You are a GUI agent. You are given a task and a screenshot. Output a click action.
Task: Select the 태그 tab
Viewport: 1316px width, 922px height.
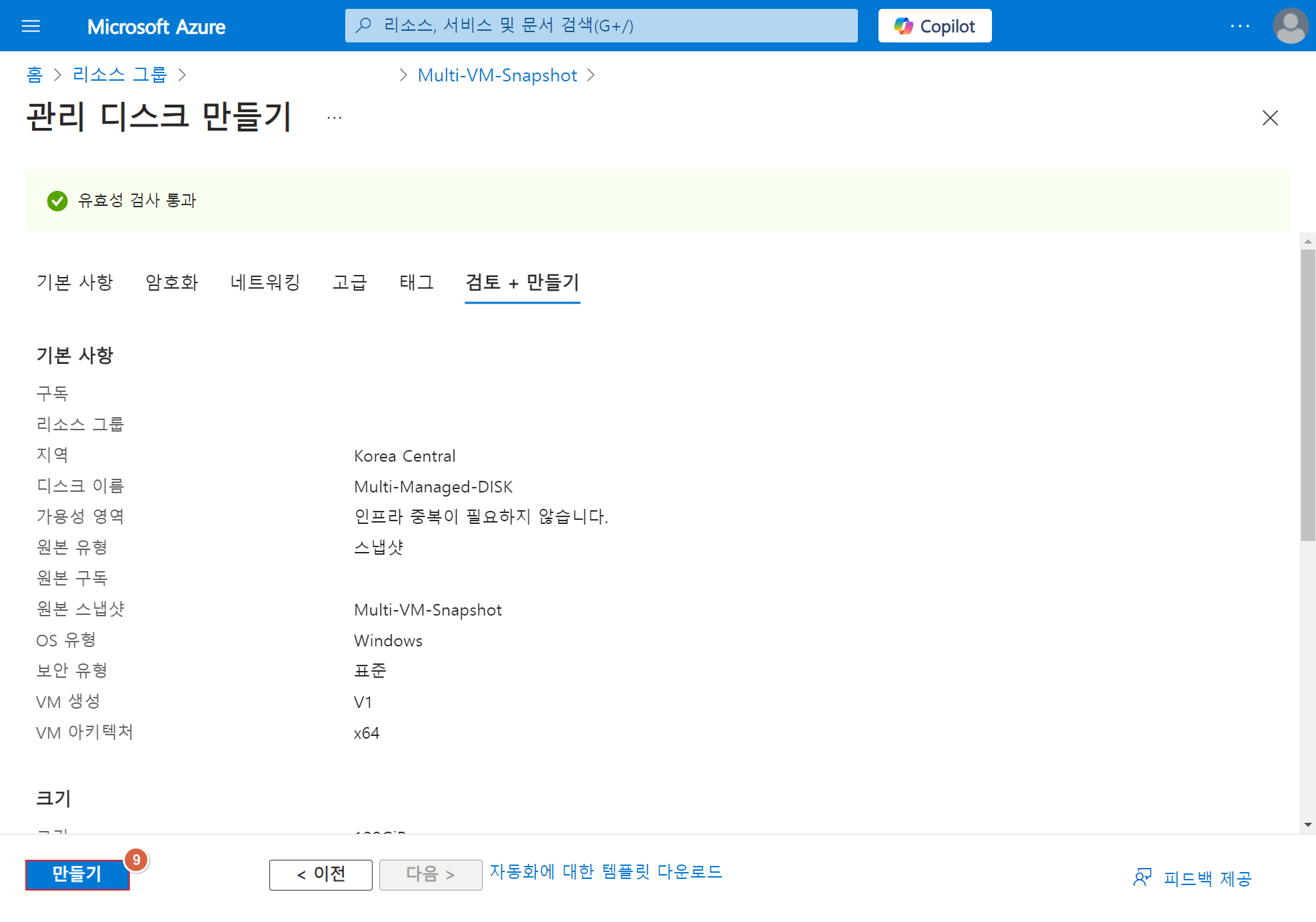point(416,282)
